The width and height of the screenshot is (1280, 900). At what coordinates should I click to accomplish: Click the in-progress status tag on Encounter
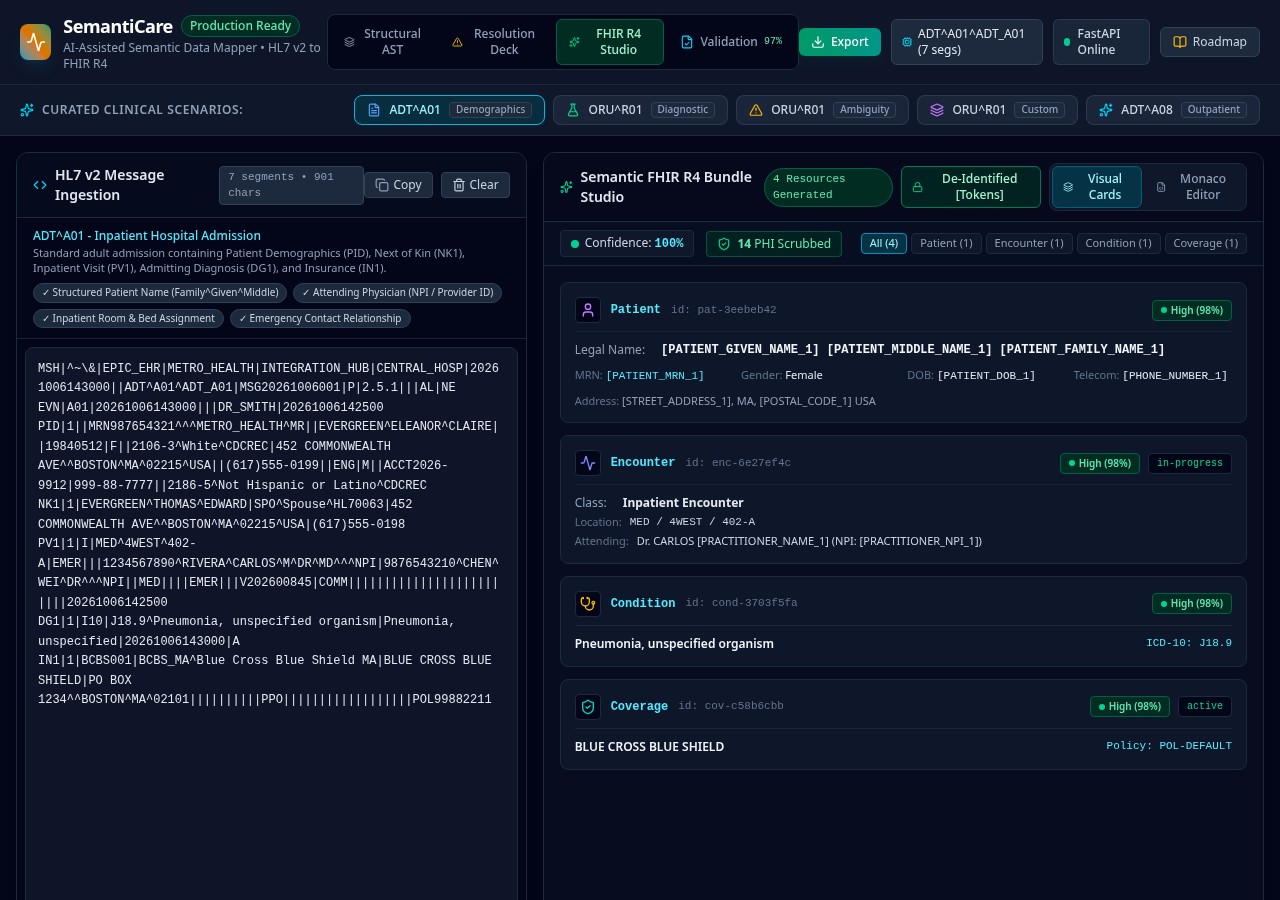1190,463
